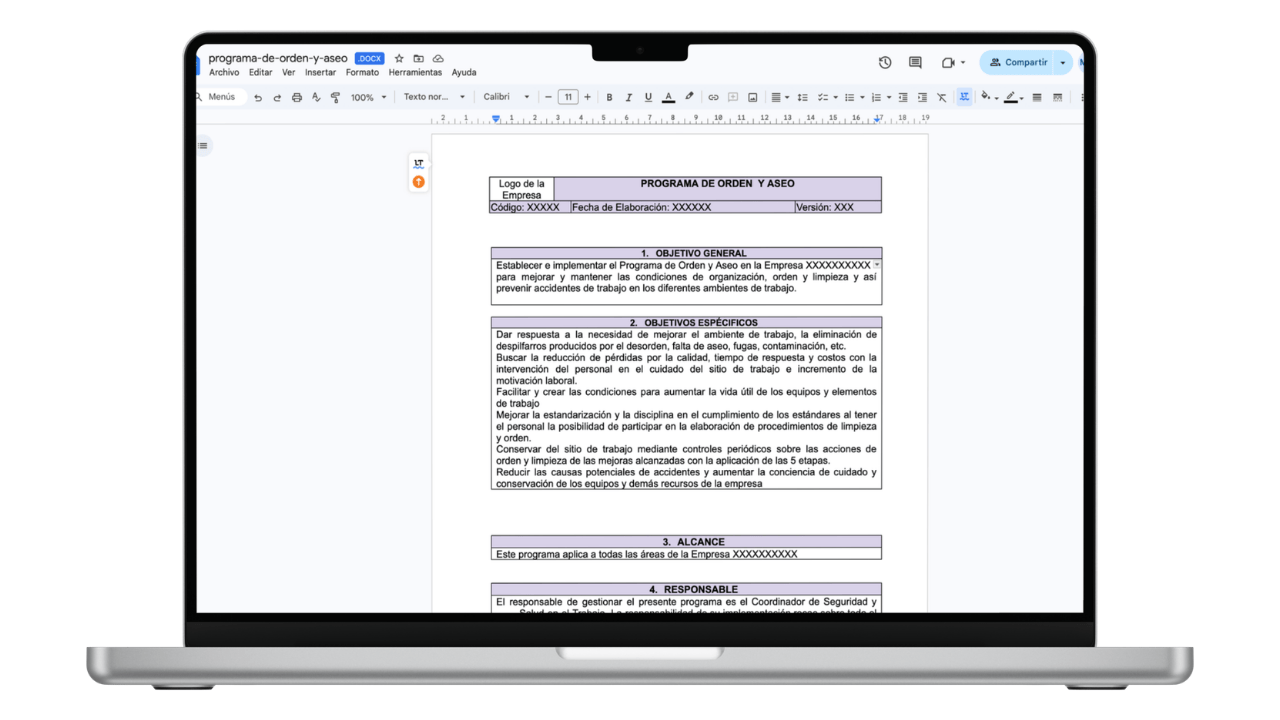Viewport: 1280px width, 720px height.
Task: Run the spell check tool
Action: tap(316, 97)
